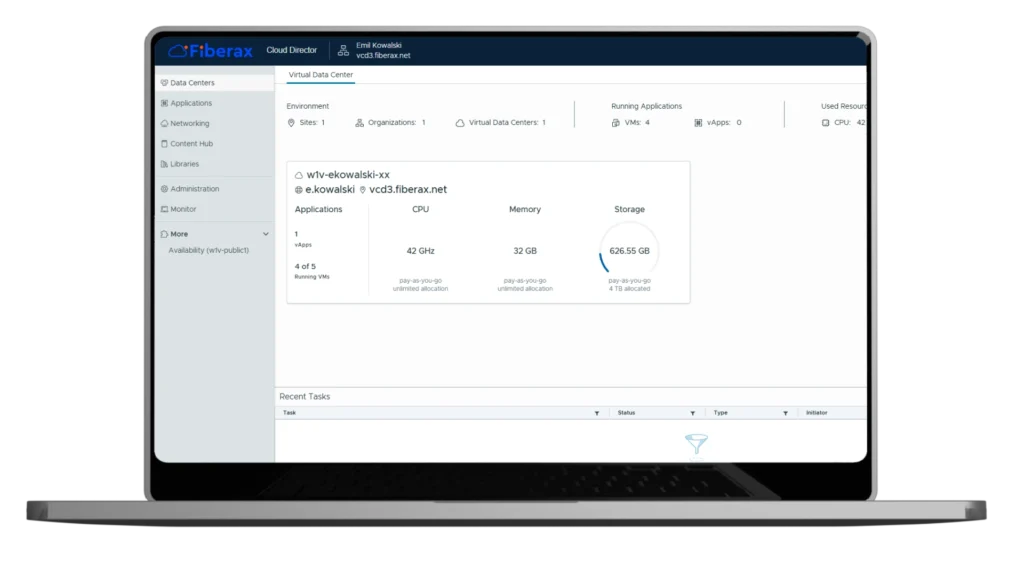
Task: Collapse the More section chevron
Action: point(265,234)
